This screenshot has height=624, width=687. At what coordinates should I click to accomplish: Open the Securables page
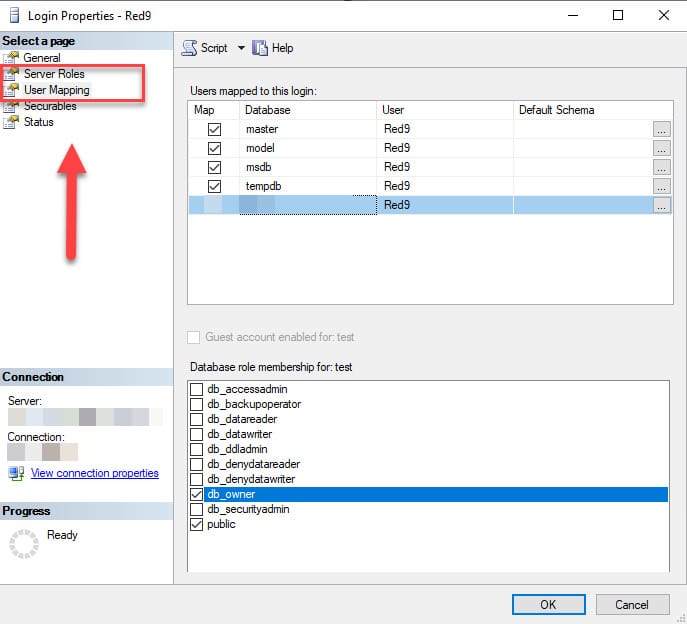tap(50, 106)
